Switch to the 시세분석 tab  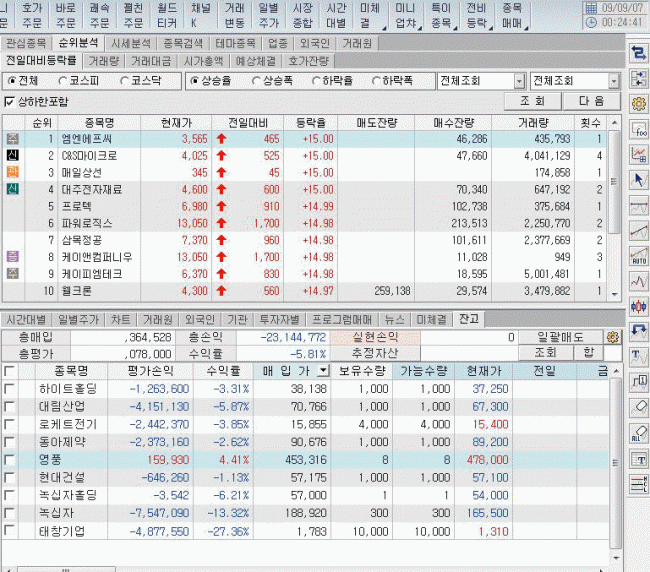(x=130, y=43)
